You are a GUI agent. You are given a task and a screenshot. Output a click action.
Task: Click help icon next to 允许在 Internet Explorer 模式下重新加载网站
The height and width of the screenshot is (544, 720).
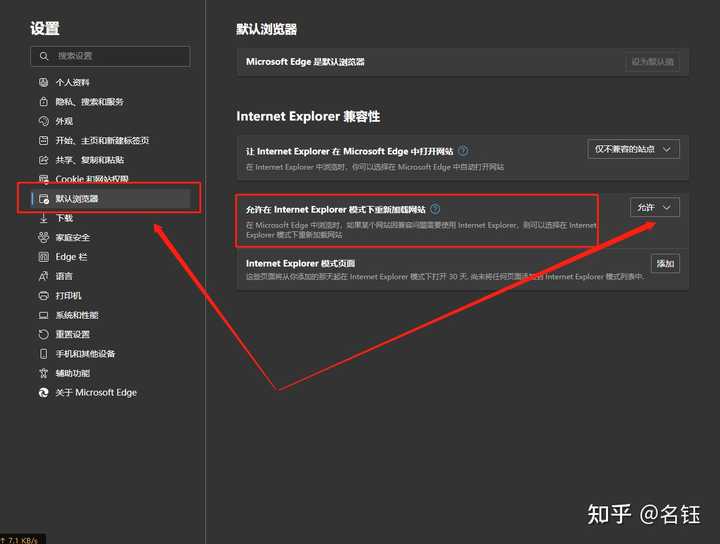coord(435,209)
